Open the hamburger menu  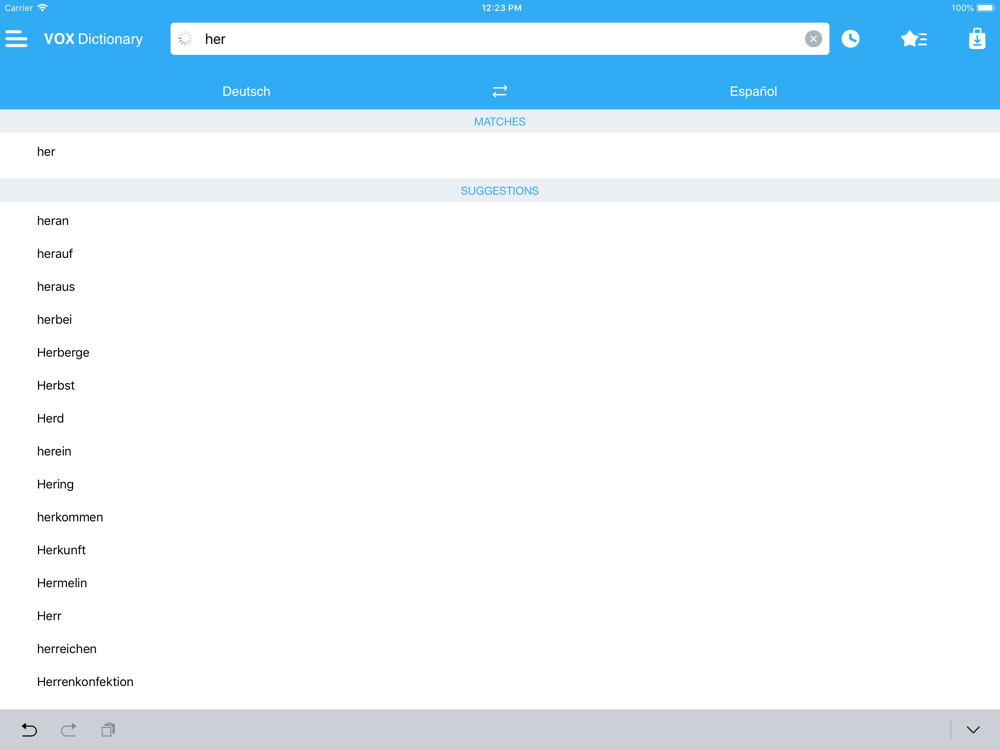click(x=17, y=39)
